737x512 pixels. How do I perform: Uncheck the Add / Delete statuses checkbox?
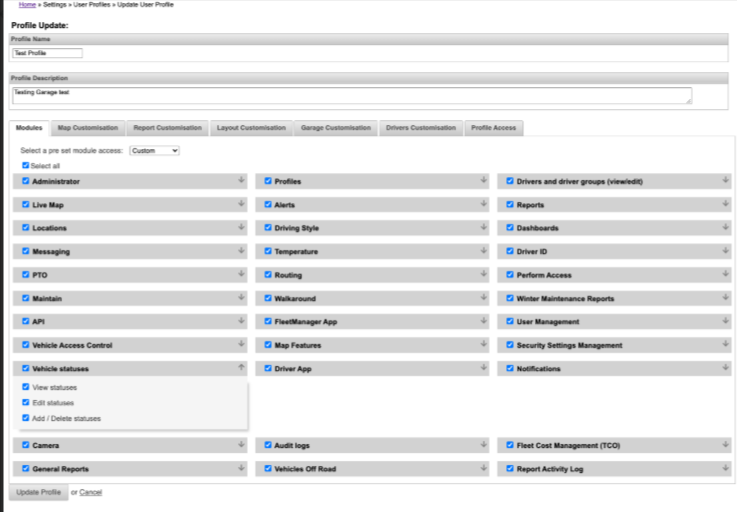(25, 418)
